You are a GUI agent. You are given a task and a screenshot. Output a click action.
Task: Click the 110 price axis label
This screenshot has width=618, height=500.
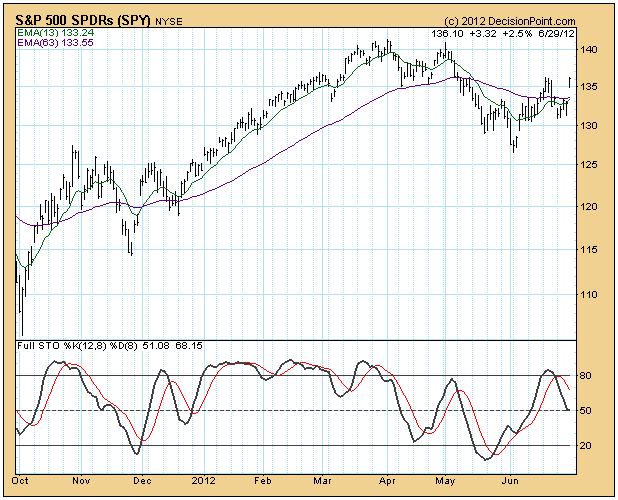[588, 294]
